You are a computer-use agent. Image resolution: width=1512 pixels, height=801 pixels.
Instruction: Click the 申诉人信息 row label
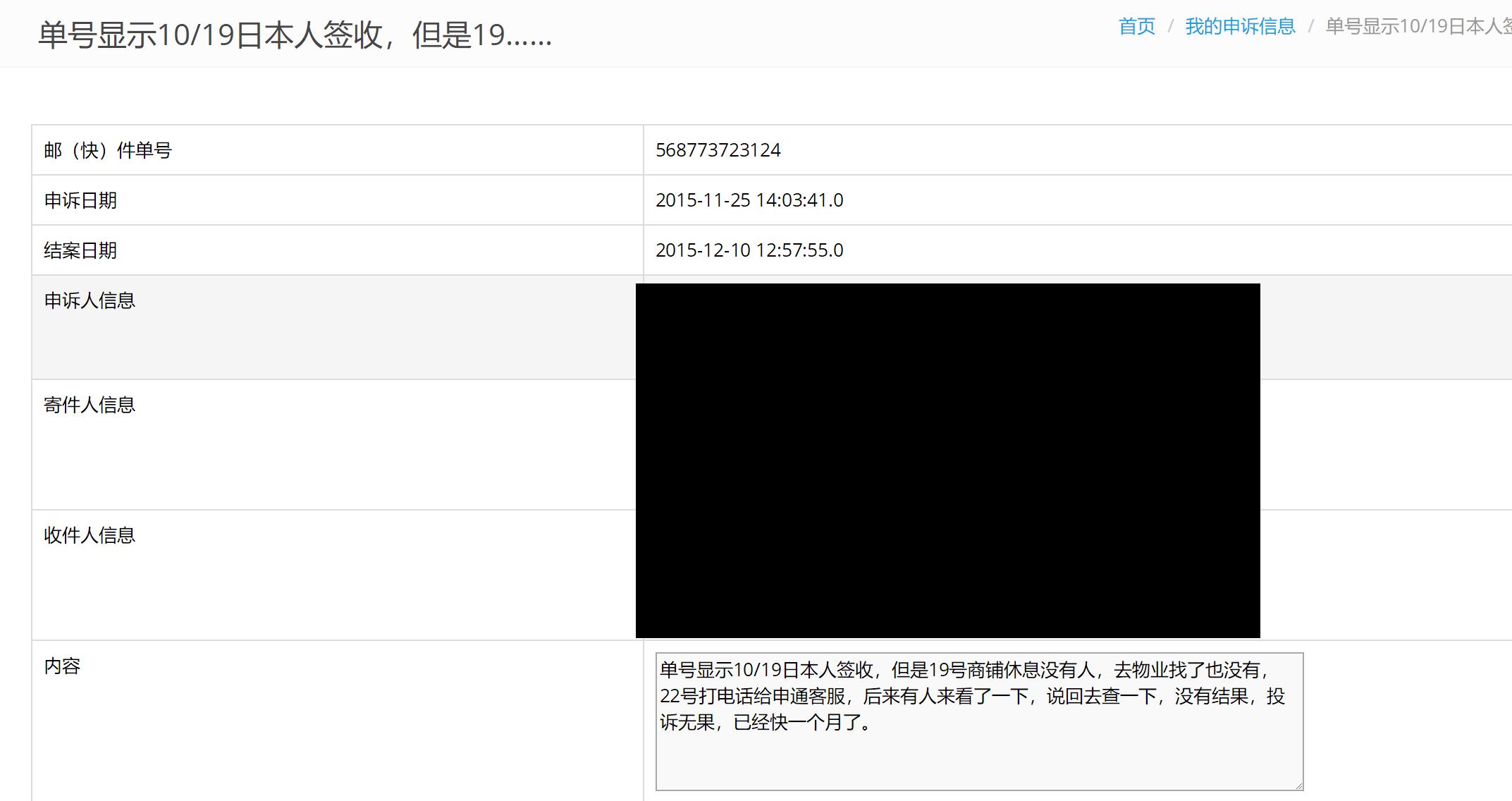pyautogui.click(x=90, y=300)
